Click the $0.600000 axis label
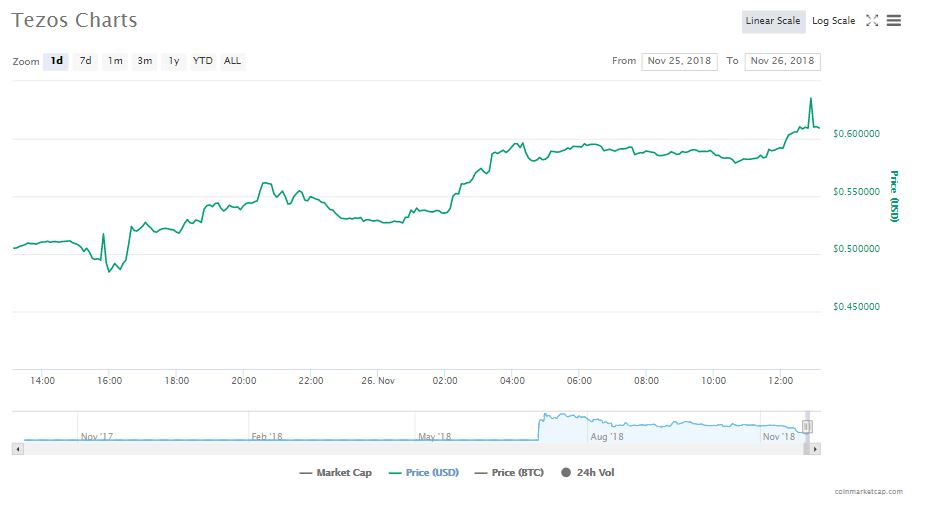Screen dimensions: 936x514 click(857, 134)
